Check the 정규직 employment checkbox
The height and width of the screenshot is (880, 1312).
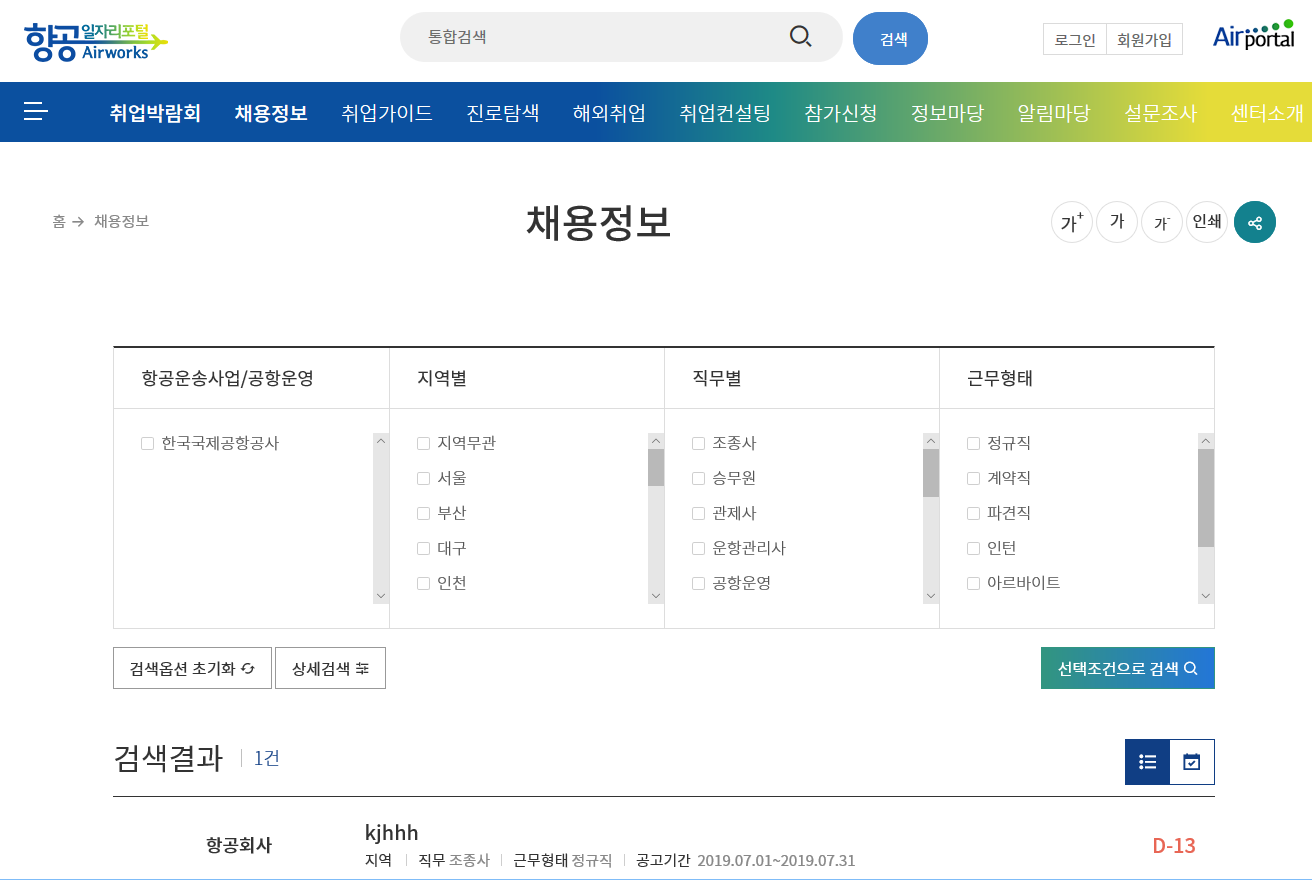(x=973, y=443)
